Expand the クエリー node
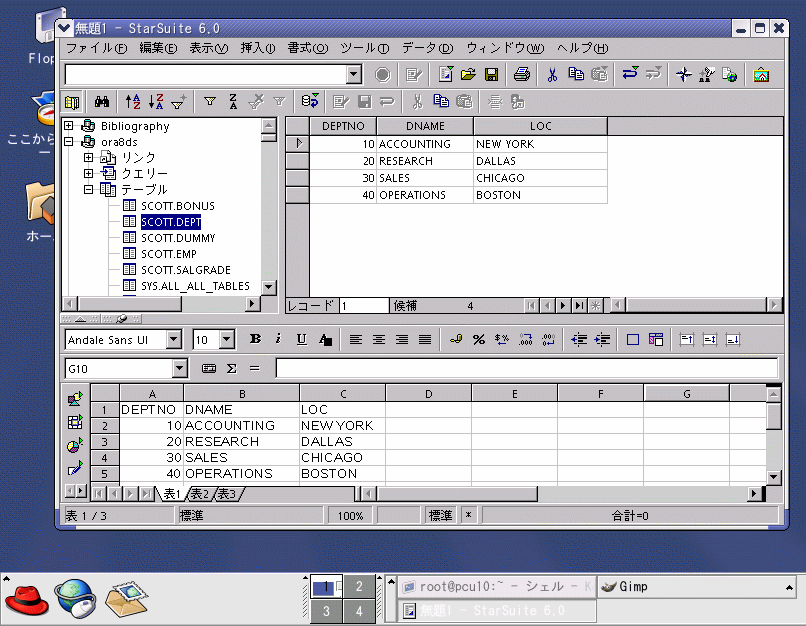This screenshot has height=626, width=806. click(x=88, y=173)
